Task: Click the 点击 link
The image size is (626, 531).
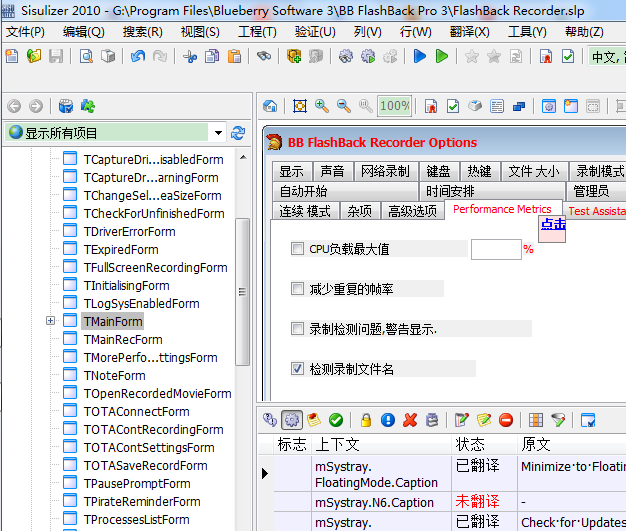Action: coord(553,224)
